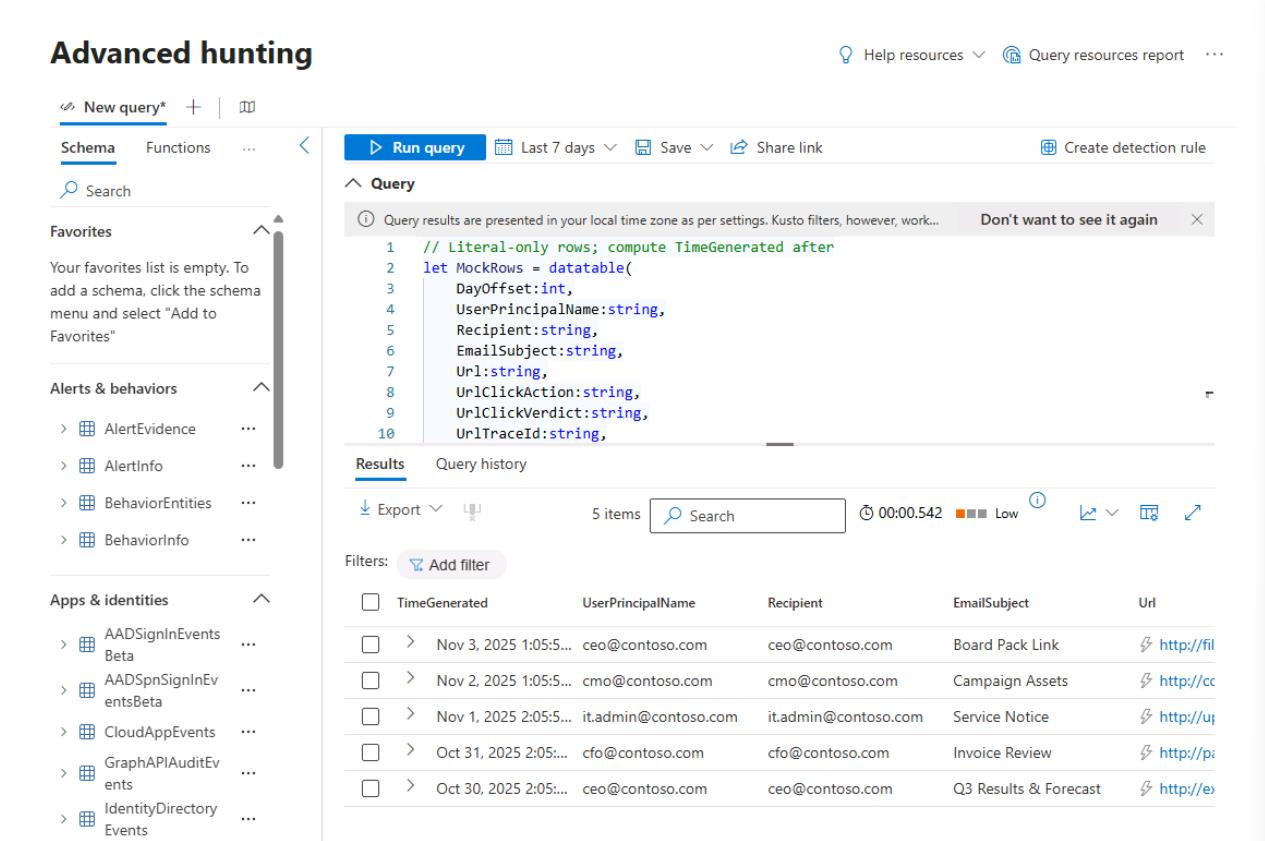The image size is (1265, 841).
Task: Dismiss the time zone notice with X
Action: pyautogui.click(x=1196, y=220)
